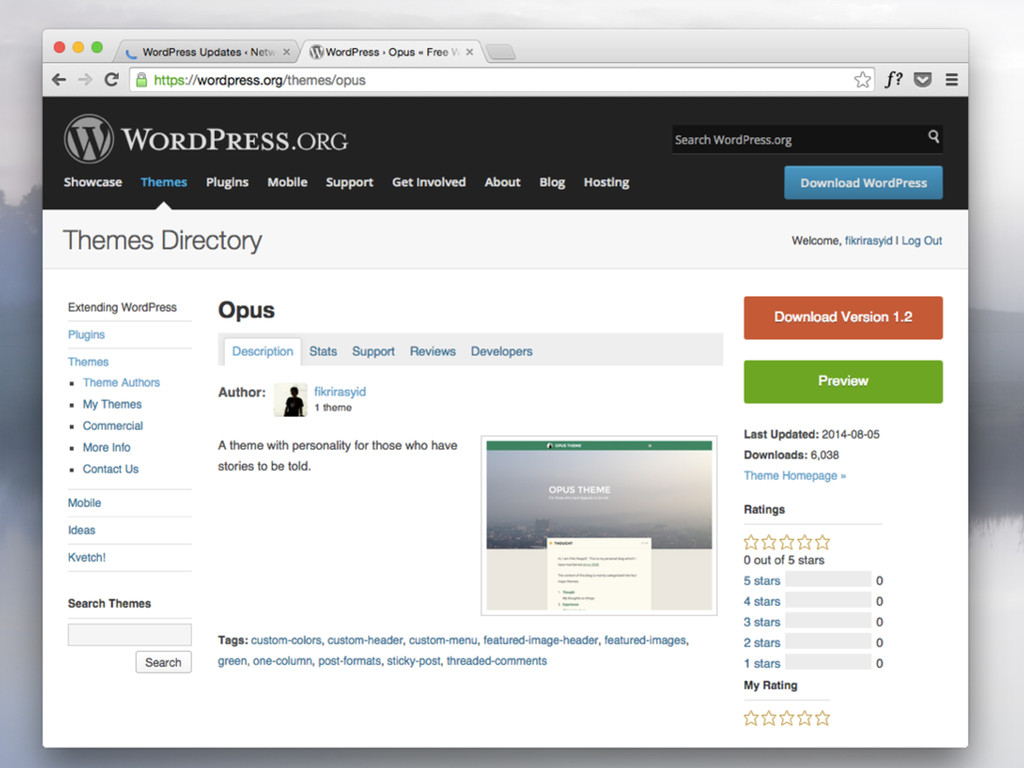Open the 1 stars ratings link
Screen dimensions: 1024x768
pyautogui.click(x=762, y=664)
